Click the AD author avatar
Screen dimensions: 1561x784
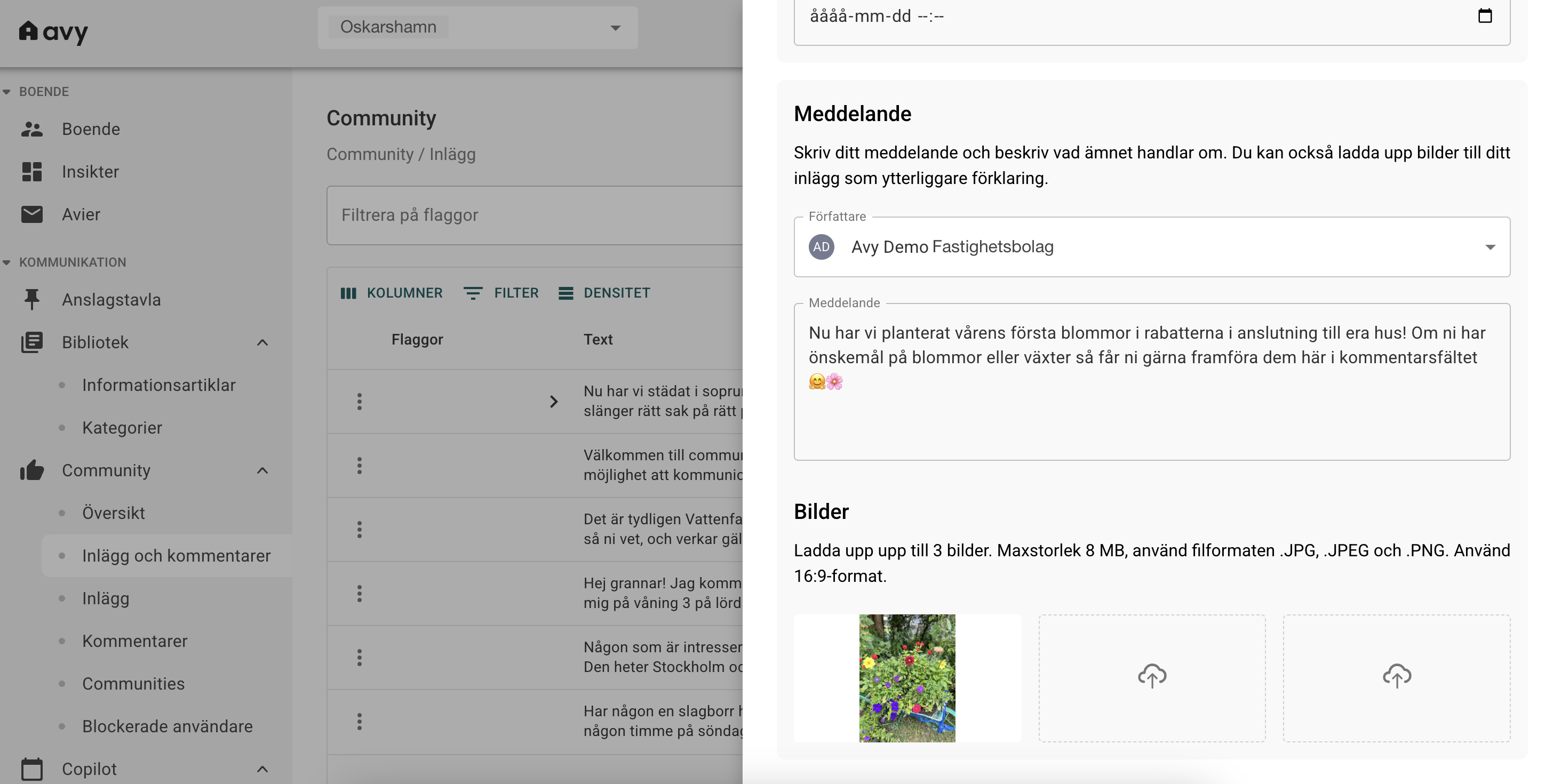coord(821,246)
